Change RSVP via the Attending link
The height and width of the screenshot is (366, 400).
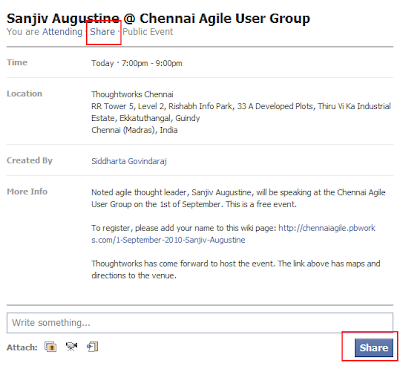point(62,32)
